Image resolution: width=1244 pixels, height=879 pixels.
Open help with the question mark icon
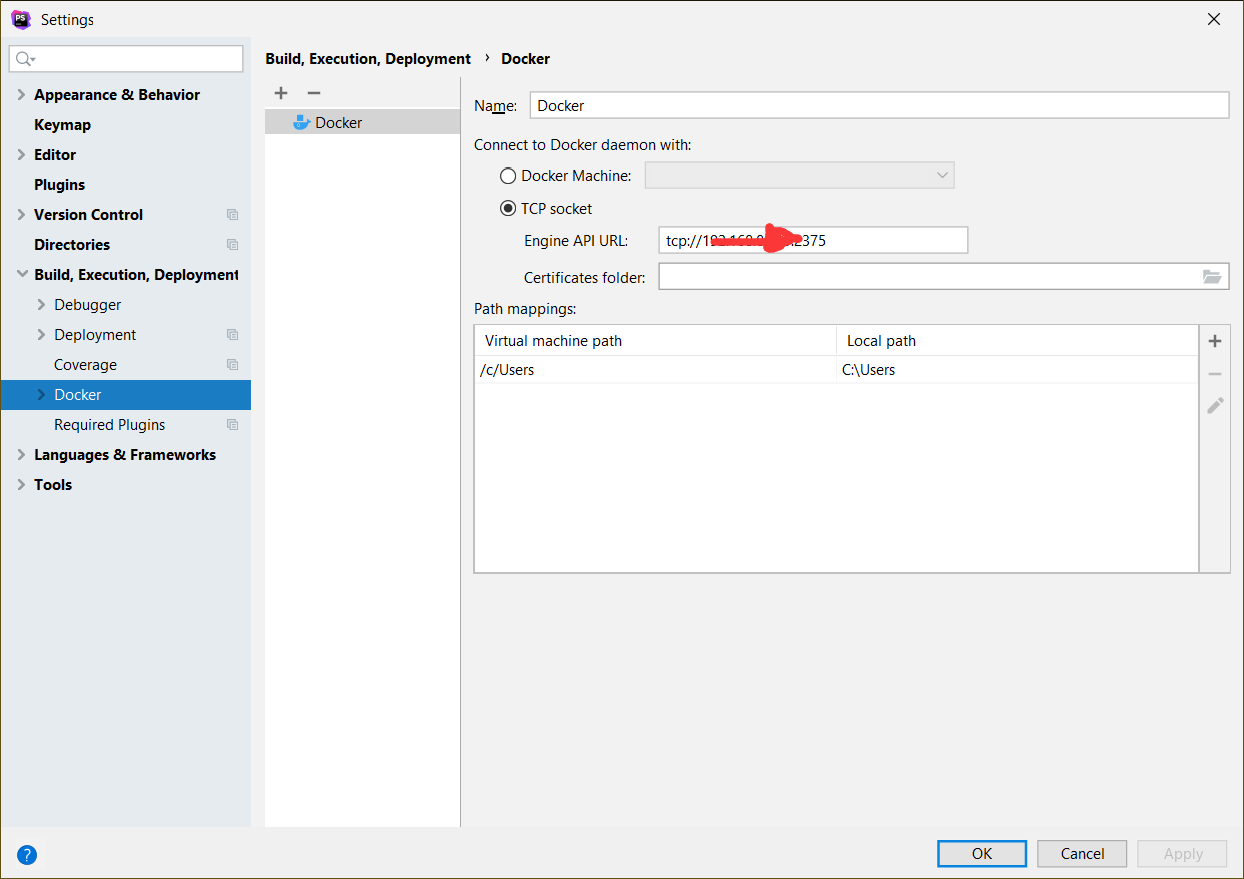[x=27, y=854]
